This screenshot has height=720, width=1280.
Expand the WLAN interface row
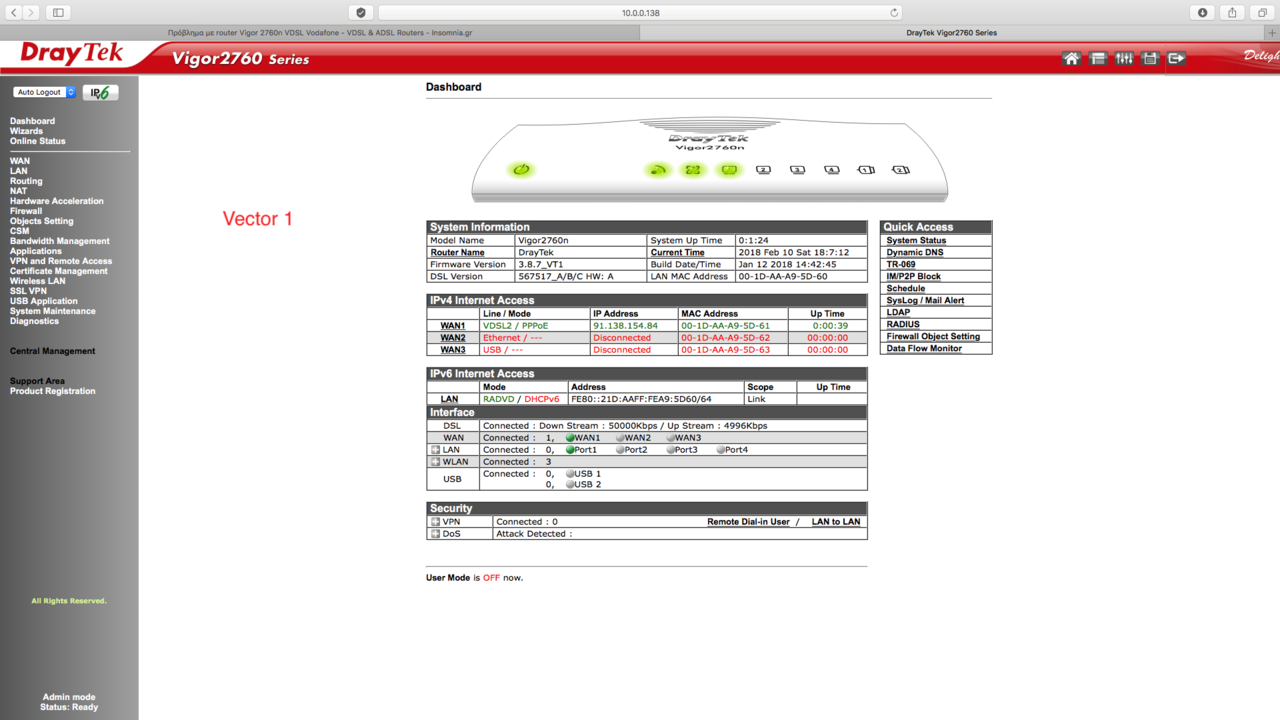point(435,462)
